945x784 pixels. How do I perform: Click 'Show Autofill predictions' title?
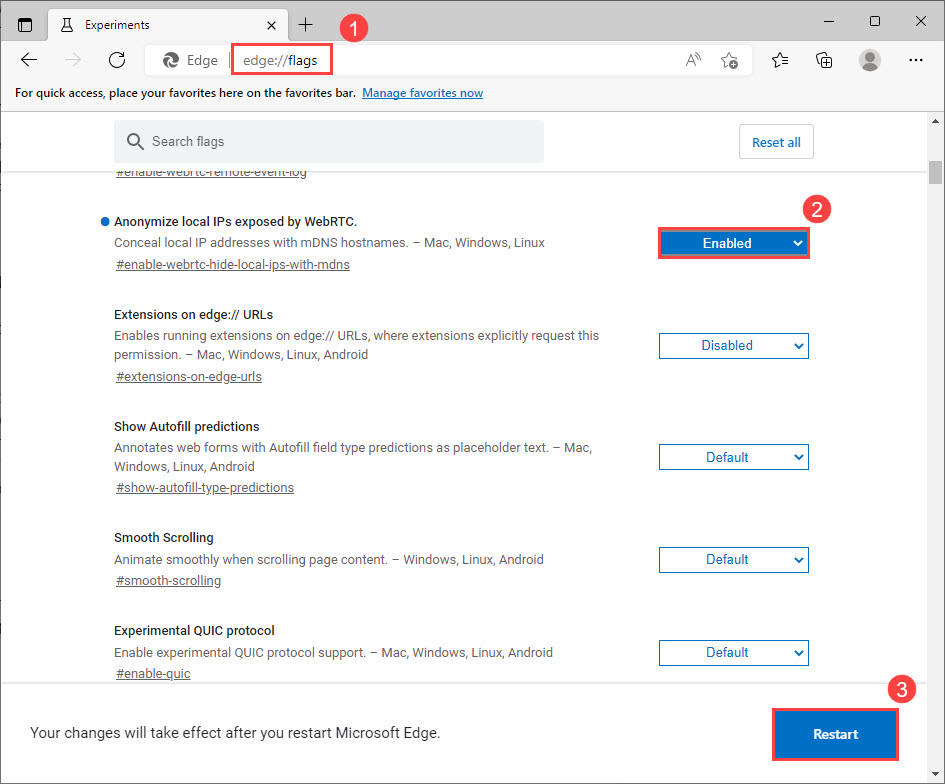pyautogui.click(x=187, y=427)
